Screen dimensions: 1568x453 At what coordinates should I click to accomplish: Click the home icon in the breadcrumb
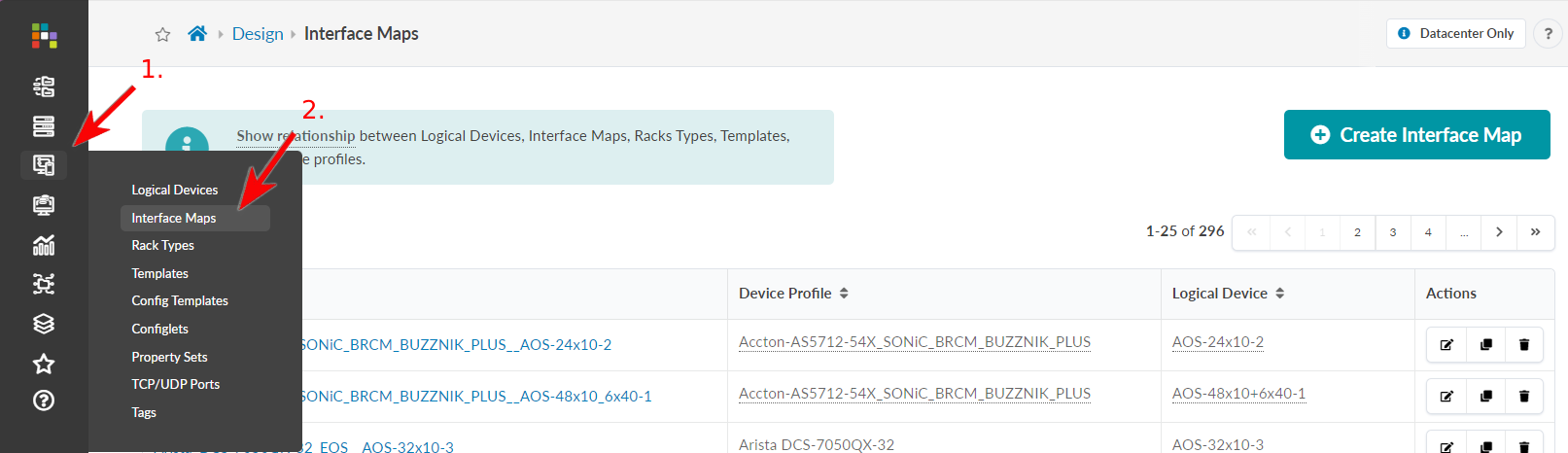point(197,34)
